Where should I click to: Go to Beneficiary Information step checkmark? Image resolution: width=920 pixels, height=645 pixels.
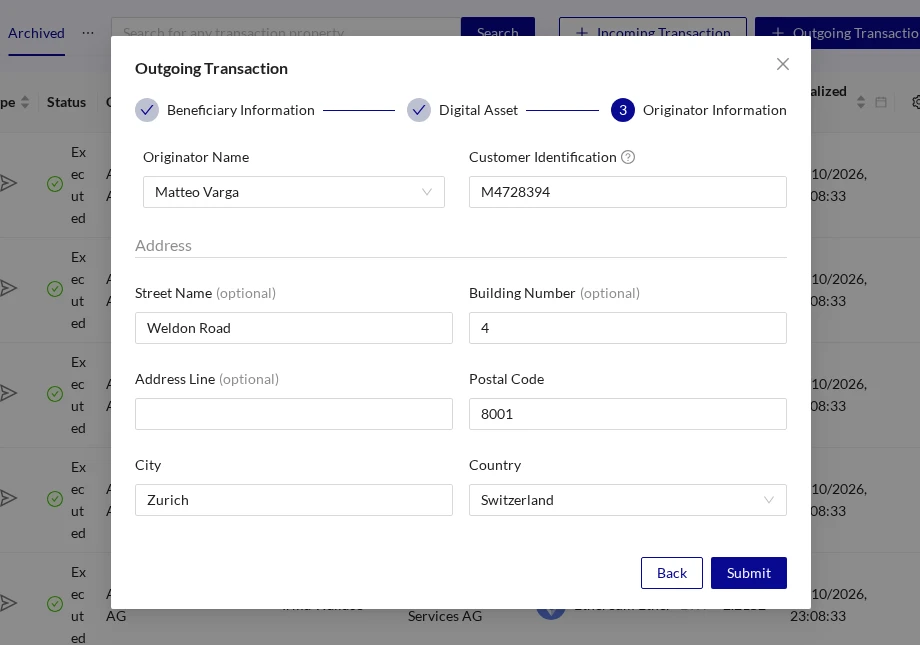pyautogui.click(x=147, y=110)
